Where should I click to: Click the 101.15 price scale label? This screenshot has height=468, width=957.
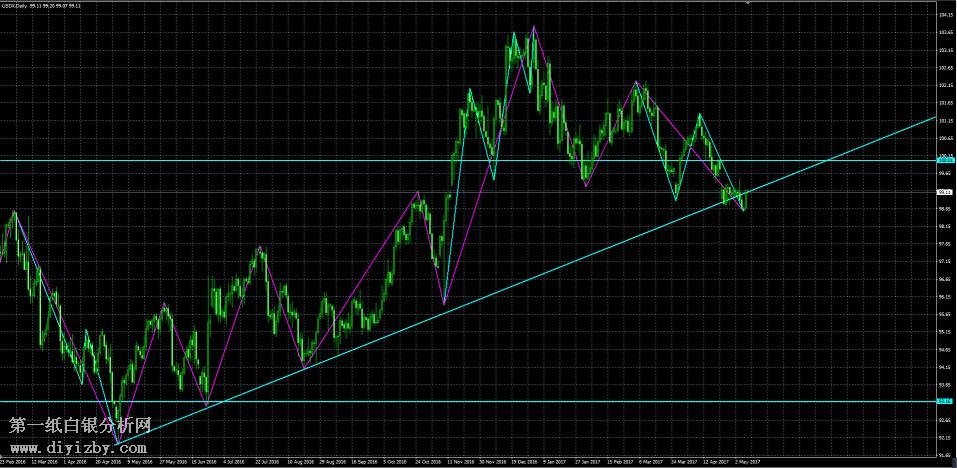coord(947,121)
